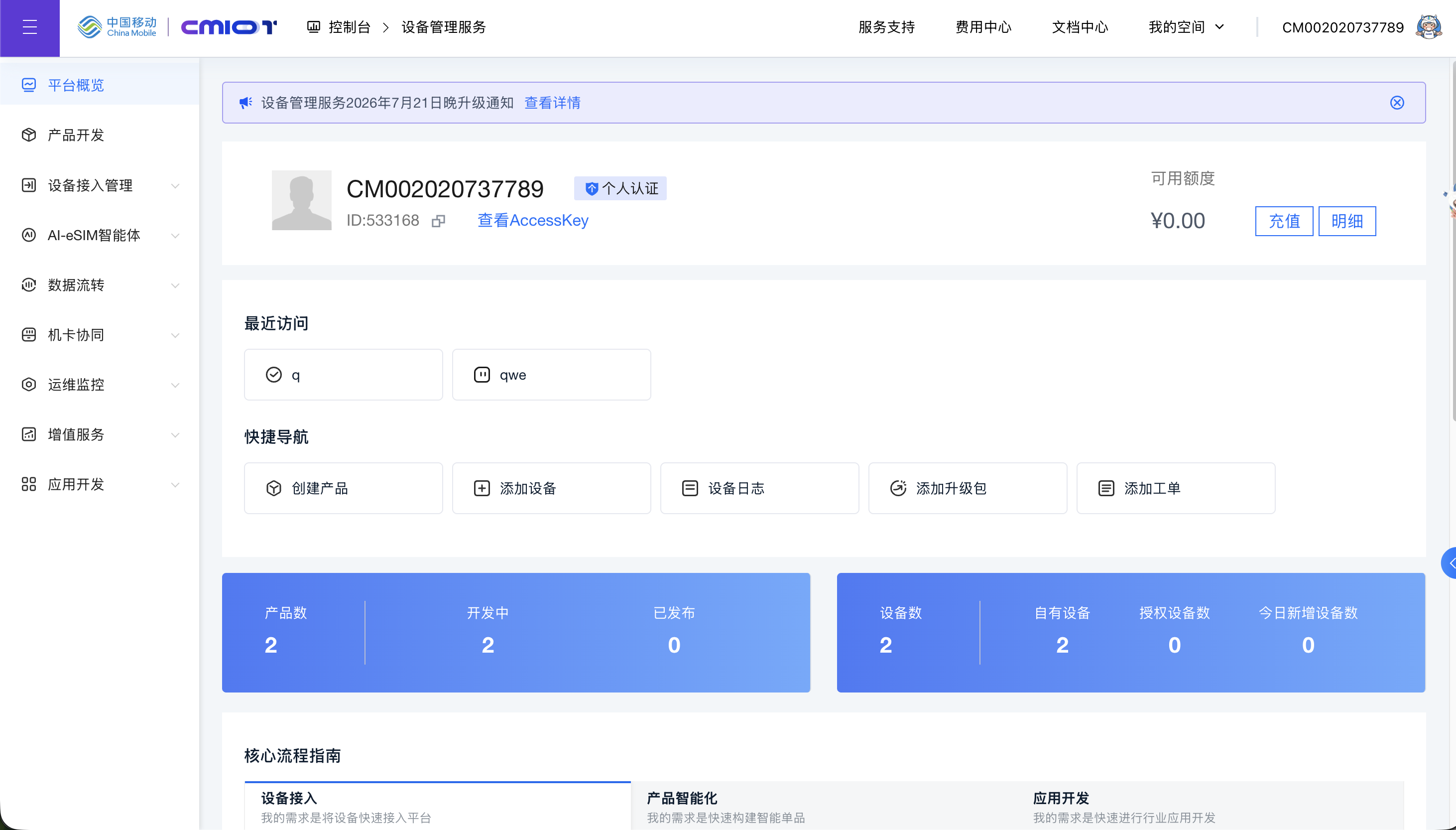Open 设备日志 quick navigation card

759,488
